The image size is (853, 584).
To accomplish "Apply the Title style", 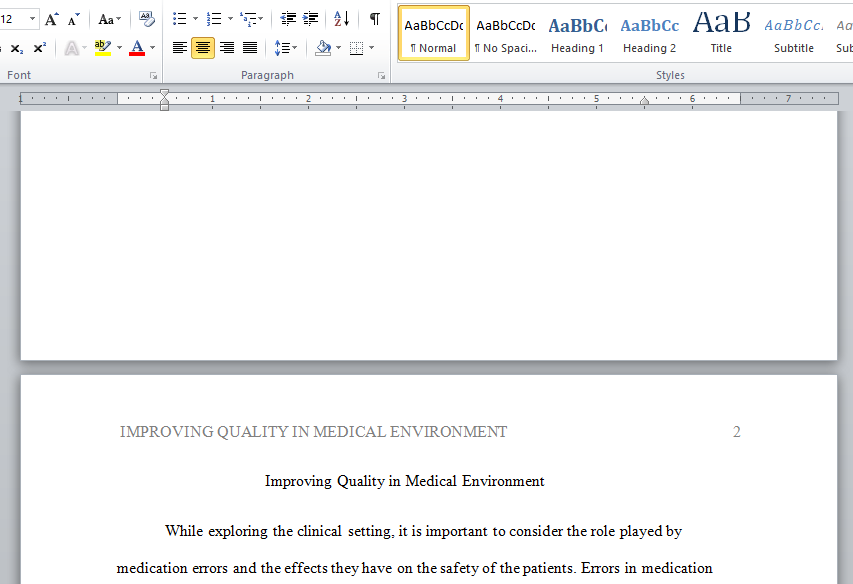I will click(x=721, y=34).
